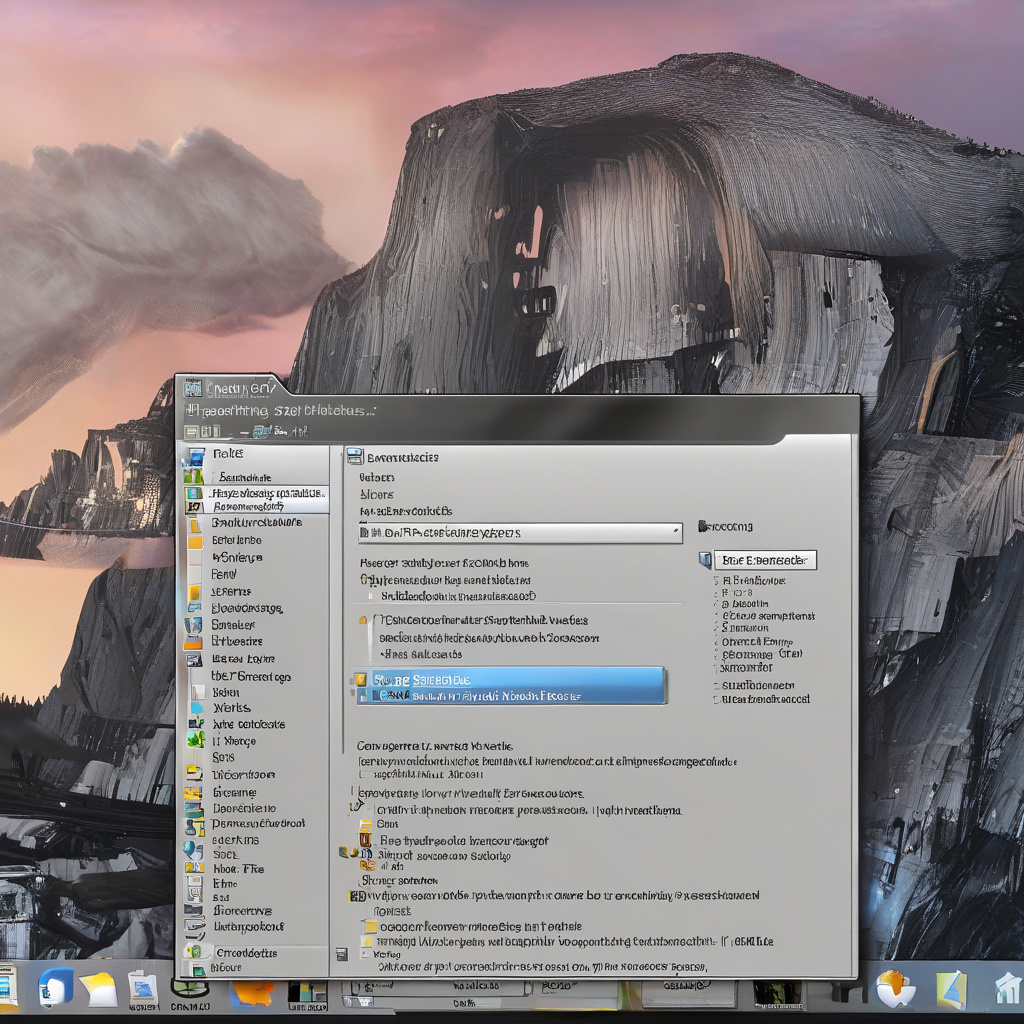Click the blue book icon next to the white button
Viewport: 1024px width, 1024px height.
coord(705,560)
